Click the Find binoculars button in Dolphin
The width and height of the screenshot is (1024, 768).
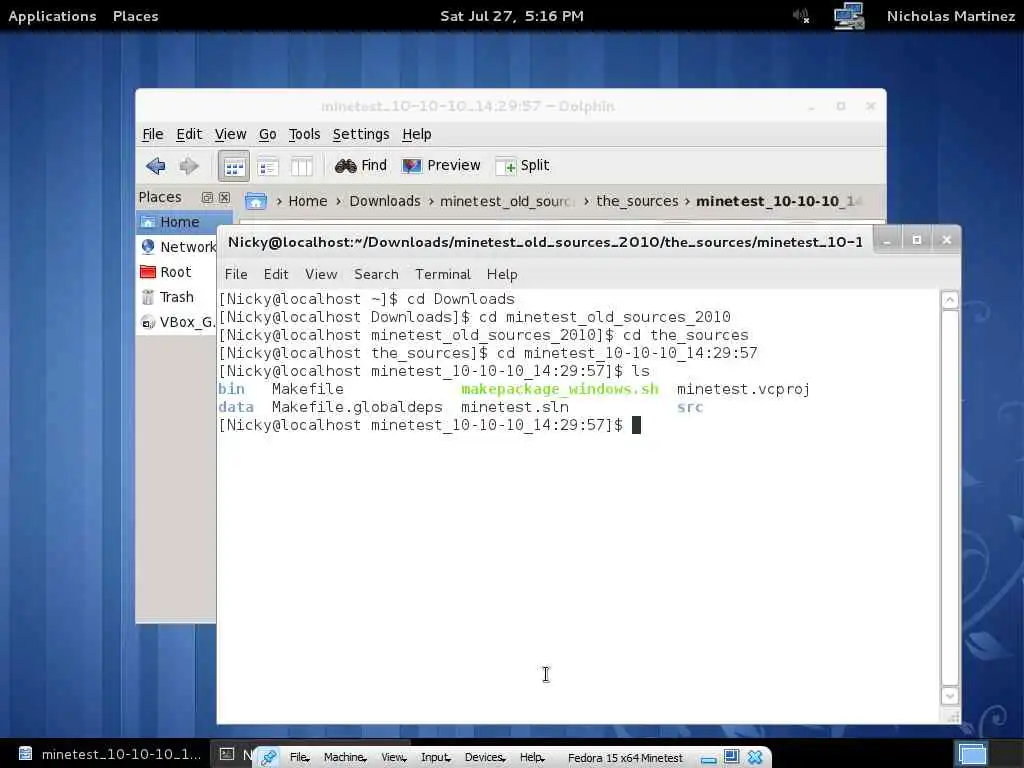[360, 166]
